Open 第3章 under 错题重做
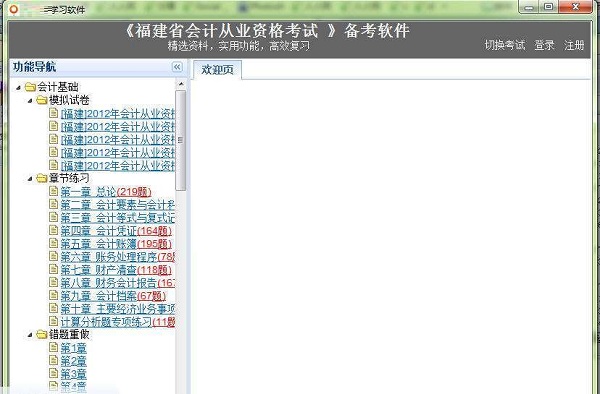Screen dimensions: 600x394 [x=73, y=374]
